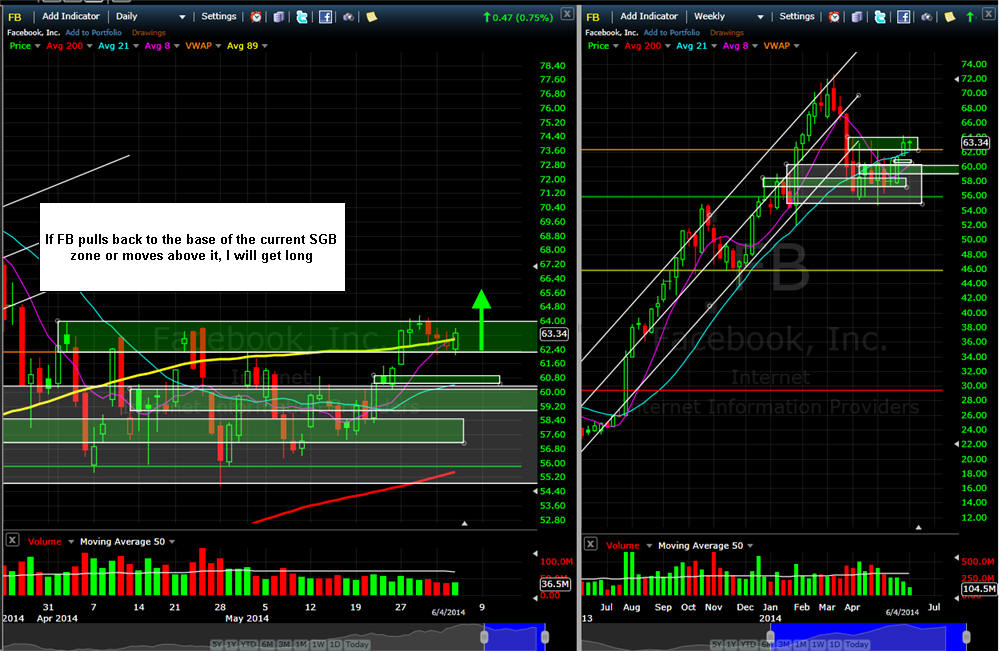1002x651 pixels.
Task: Click camera snapshot icon in Daily chart
Action: click(x=348, y=17)
